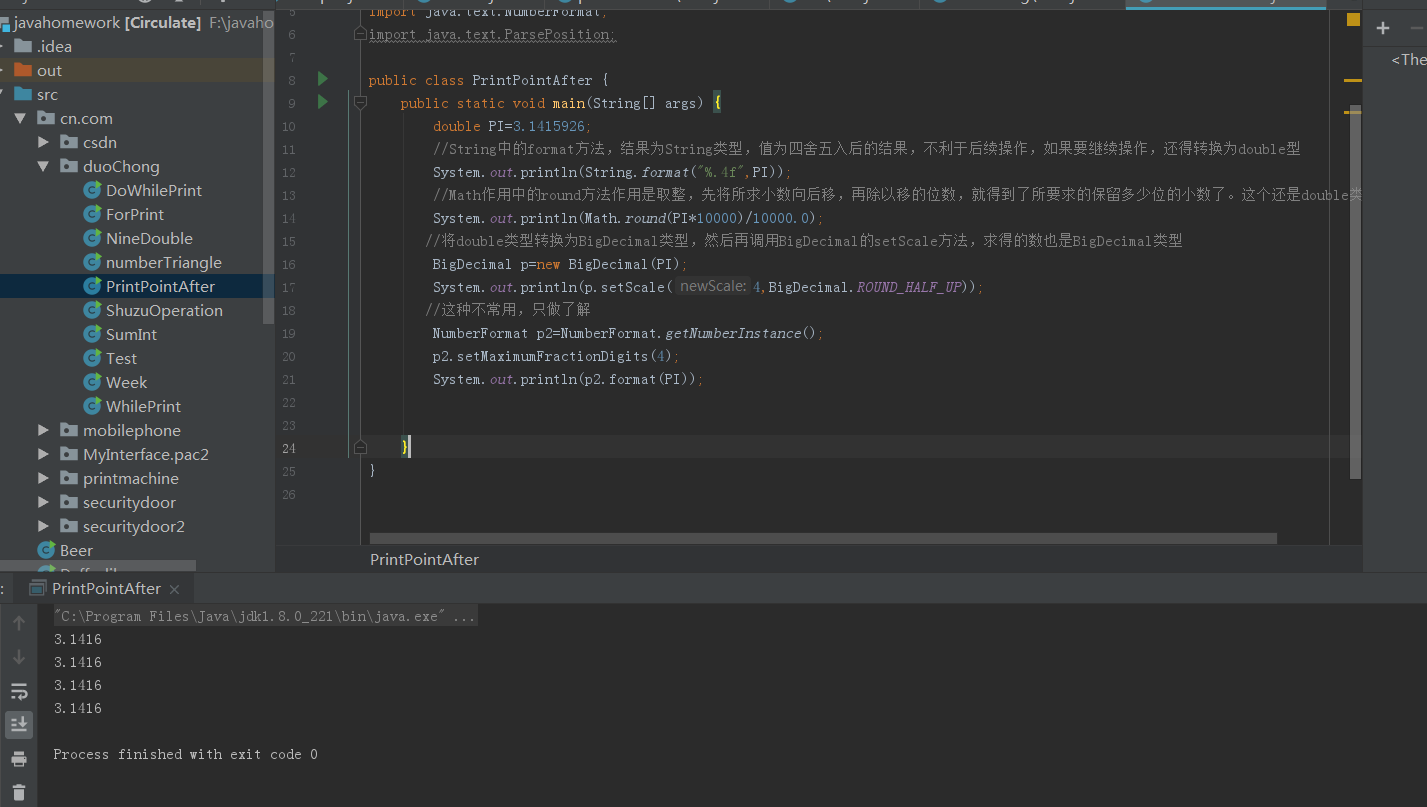The width and height of the screenshot is (1427, 807).
Task: Open the DoWhilePrint class
Action: point(154,191)
